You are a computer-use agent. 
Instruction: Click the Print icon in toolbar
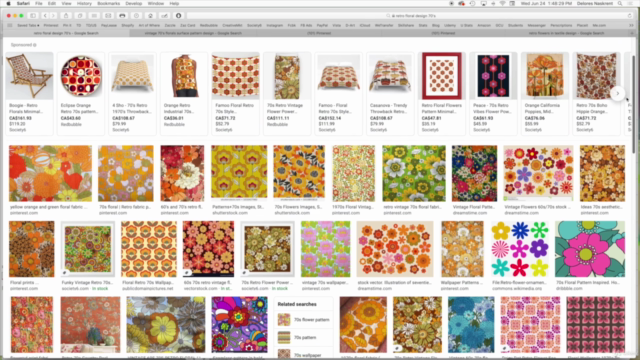[122, 16]
